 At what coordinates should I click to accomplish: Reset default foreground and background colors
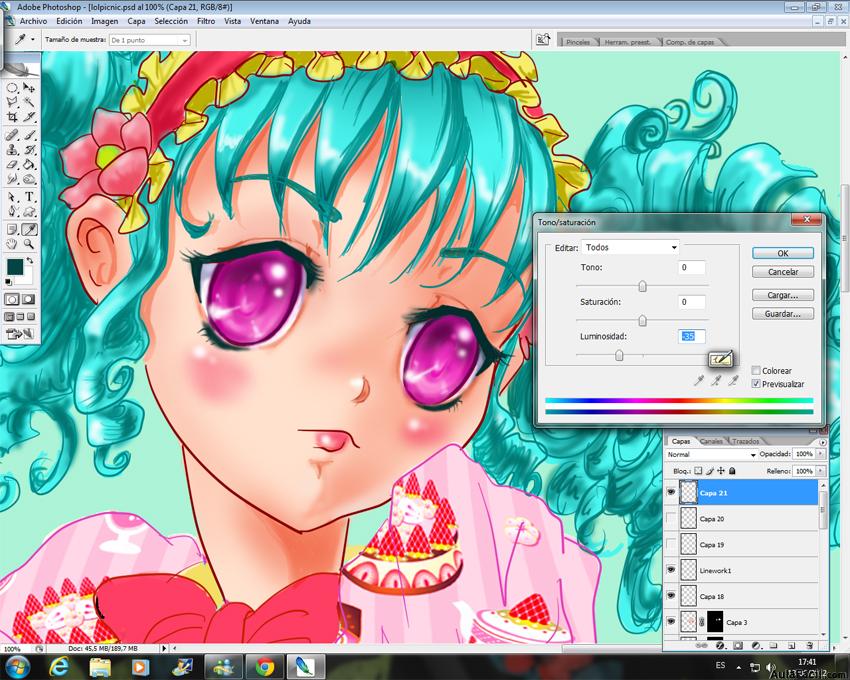tap(9, 282)
